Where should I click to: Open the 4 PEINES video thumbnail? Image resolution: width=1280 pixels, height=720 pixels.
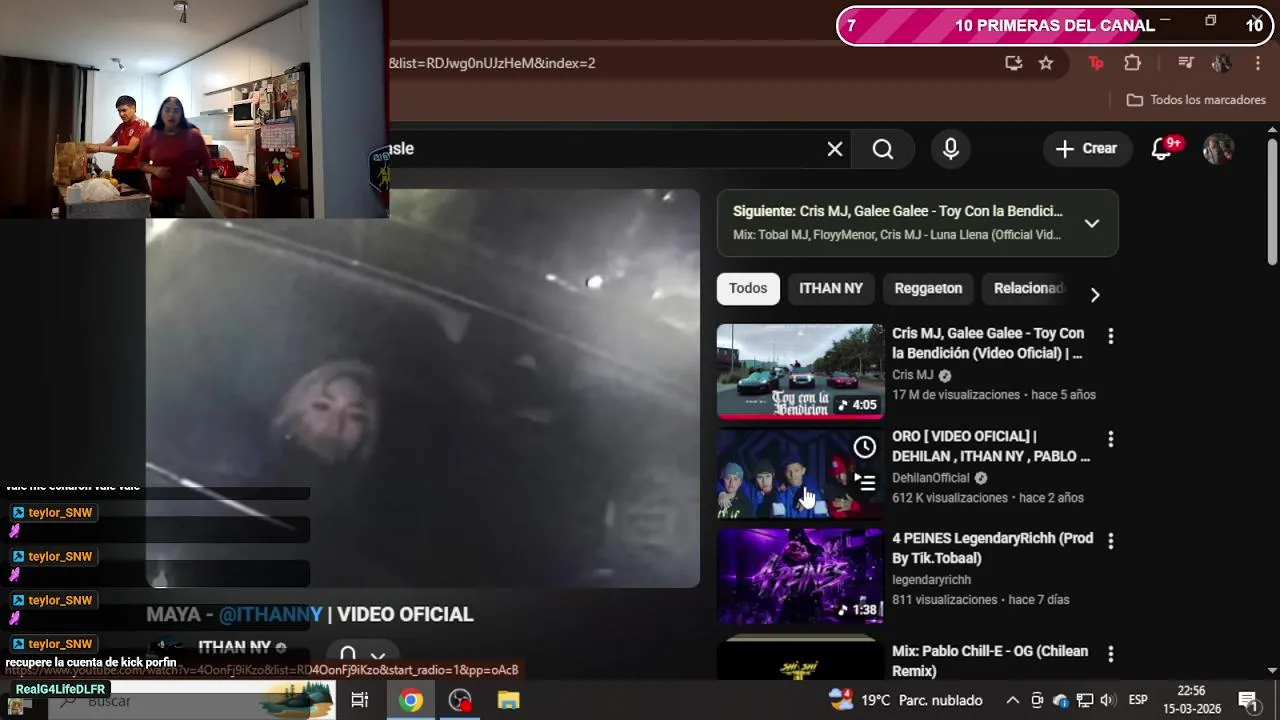800,576
